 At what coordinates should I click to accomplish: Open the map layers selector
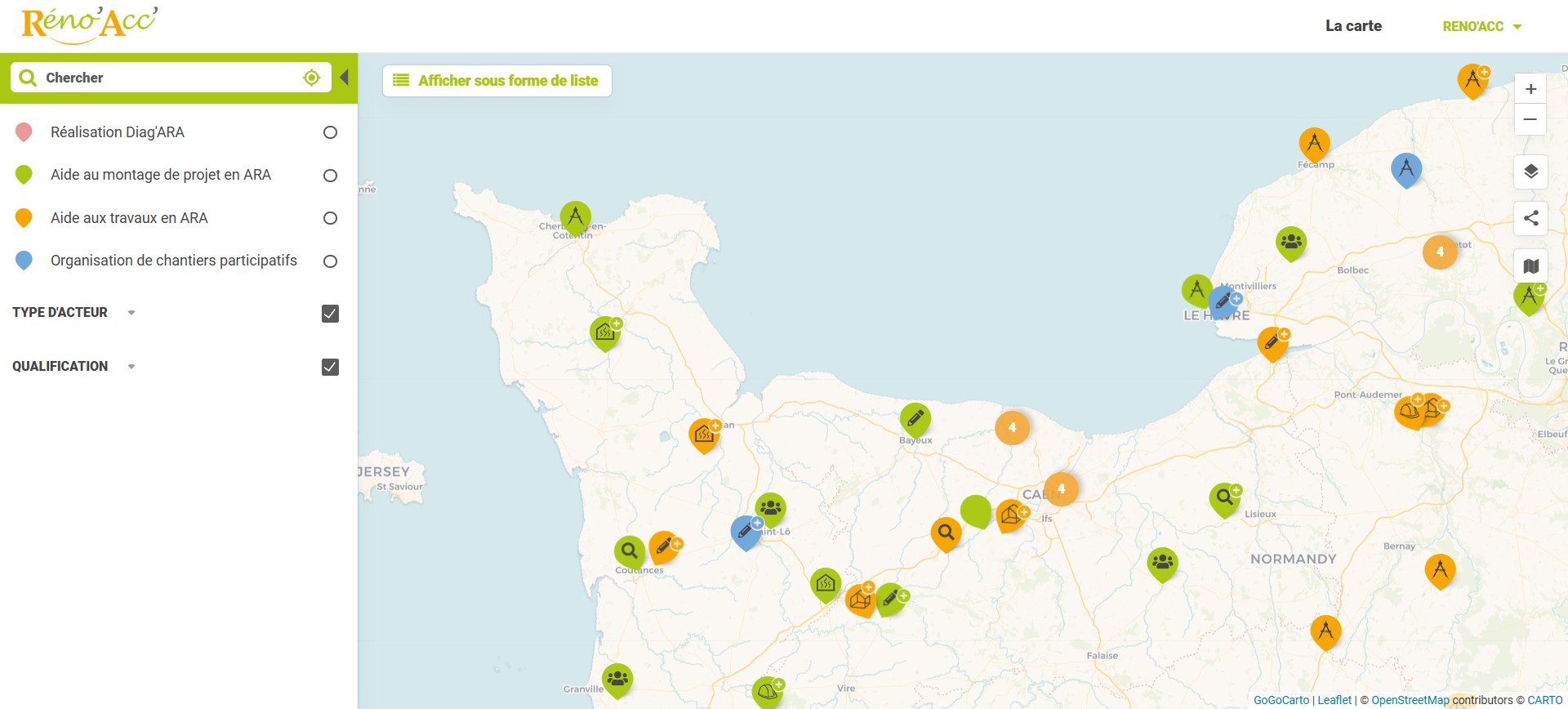tap(1530, 172)
